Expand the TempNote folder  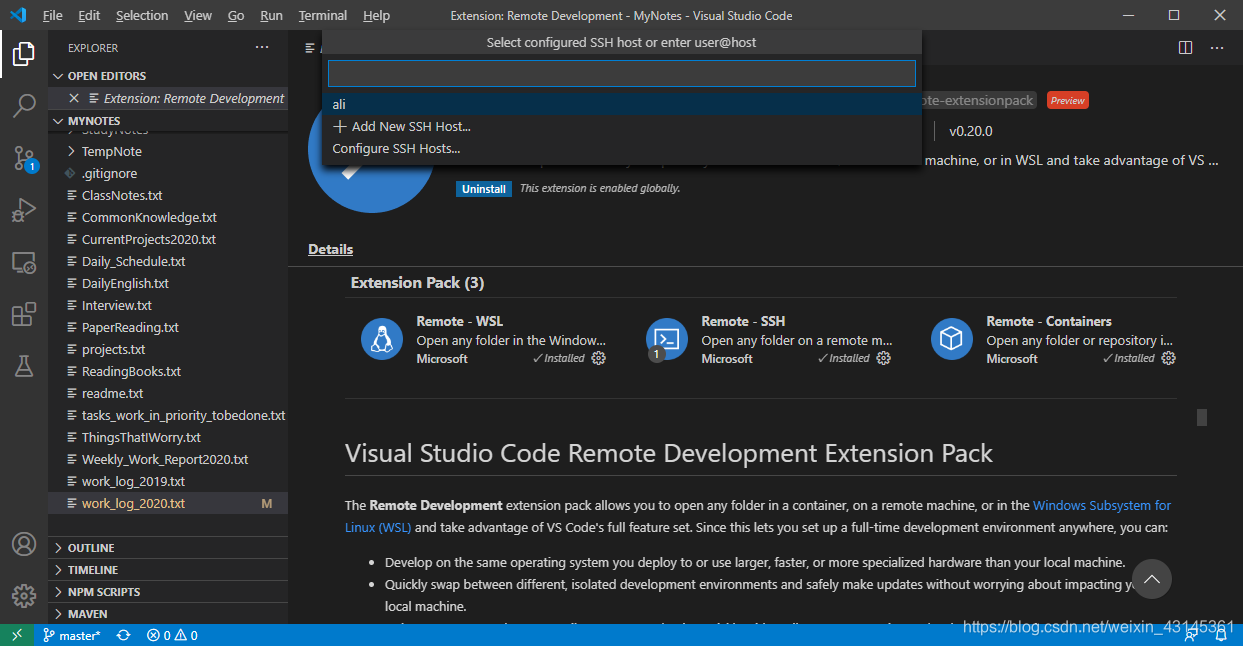click(x=168, y=151)
